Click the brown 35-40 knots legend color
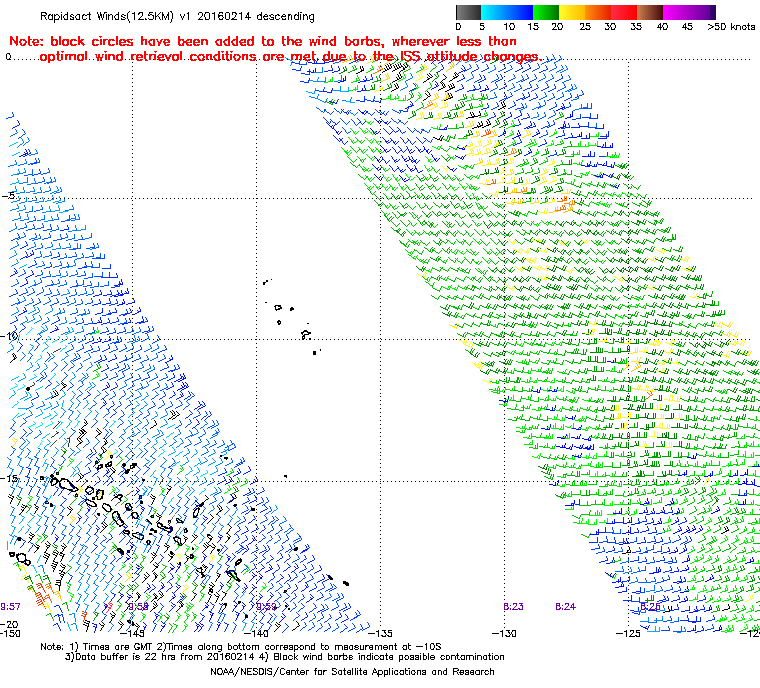 (650, 12)
